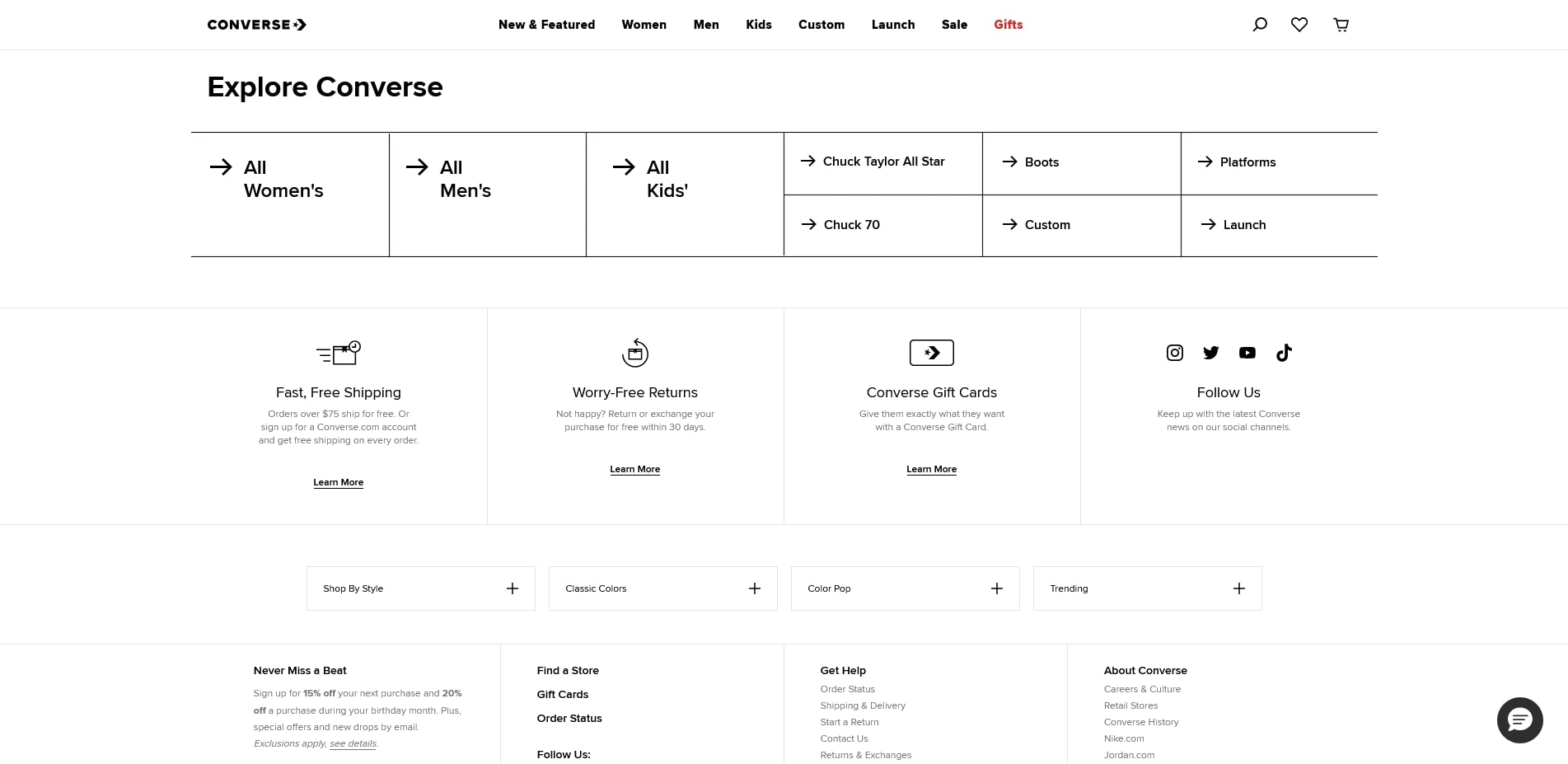Open the Custom tile in Explore grid
The image size is (1568, 764).
tap(1082, 225)
